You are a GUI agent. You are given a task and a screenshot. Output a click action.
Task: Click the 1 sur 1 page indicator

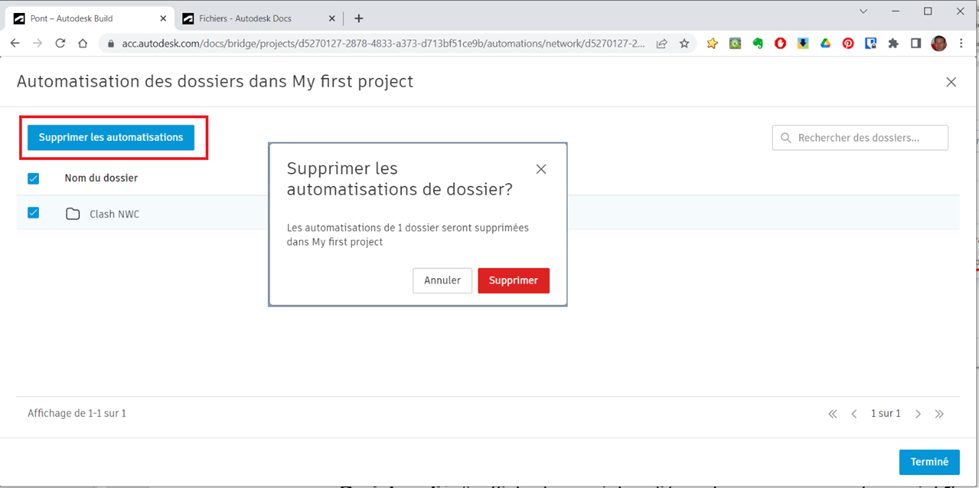[x=886, y=414]
